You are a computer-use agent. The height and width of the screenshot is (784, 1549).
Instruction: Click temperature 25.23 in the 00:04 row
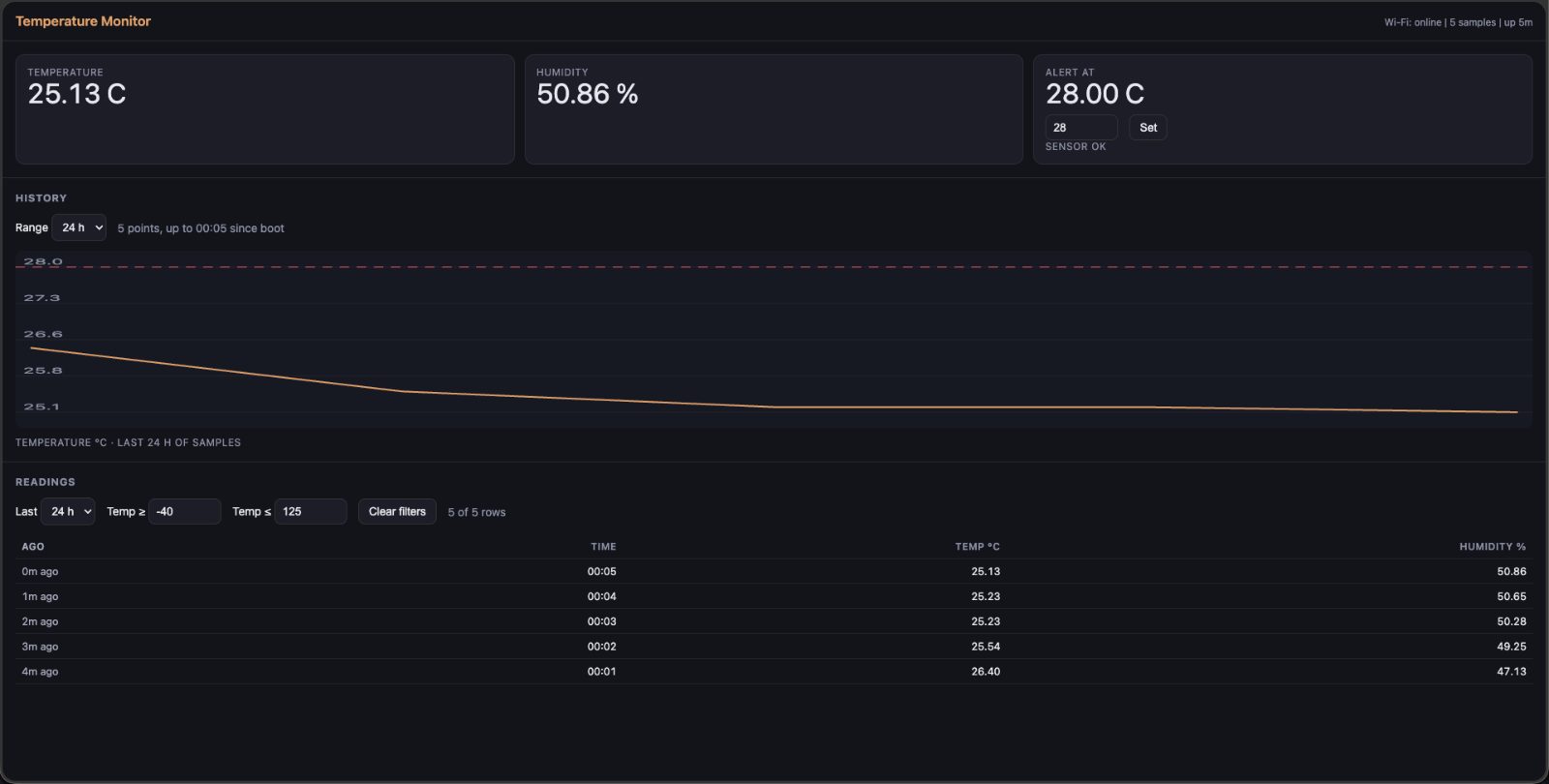[986, 597]
